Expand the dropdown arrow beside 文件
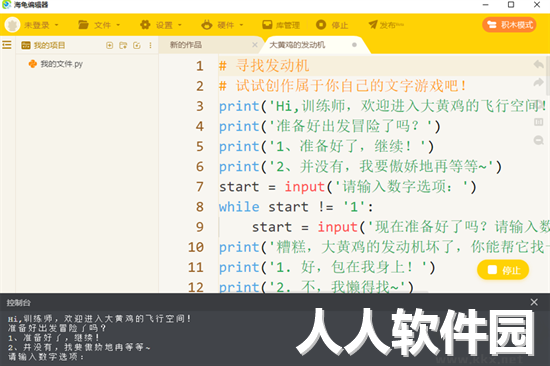550x366 pixels. (118, 25)
